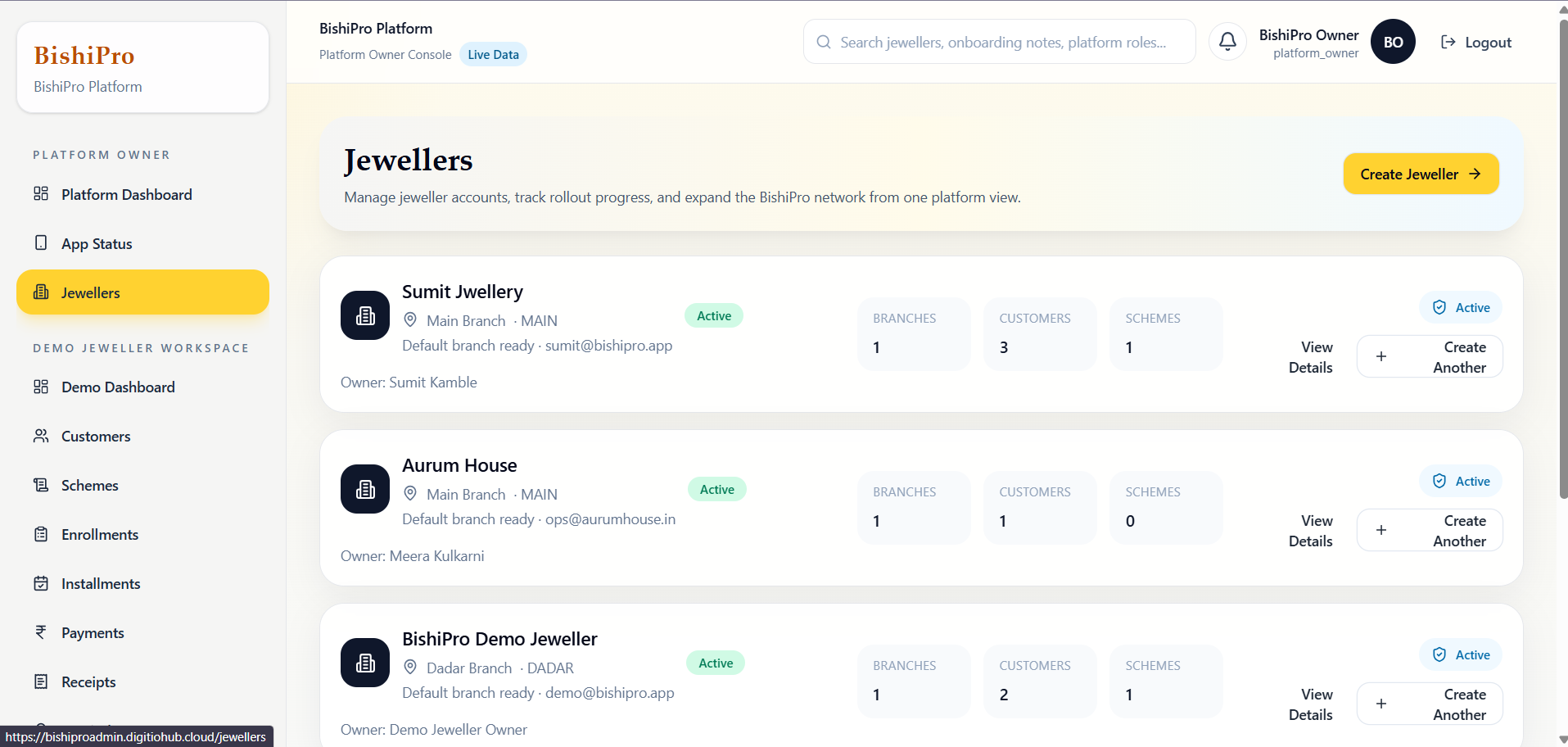This screenshot has height=747, width=1568.
Task: Click the Customers people icon in sidebar
Action: 41,436
